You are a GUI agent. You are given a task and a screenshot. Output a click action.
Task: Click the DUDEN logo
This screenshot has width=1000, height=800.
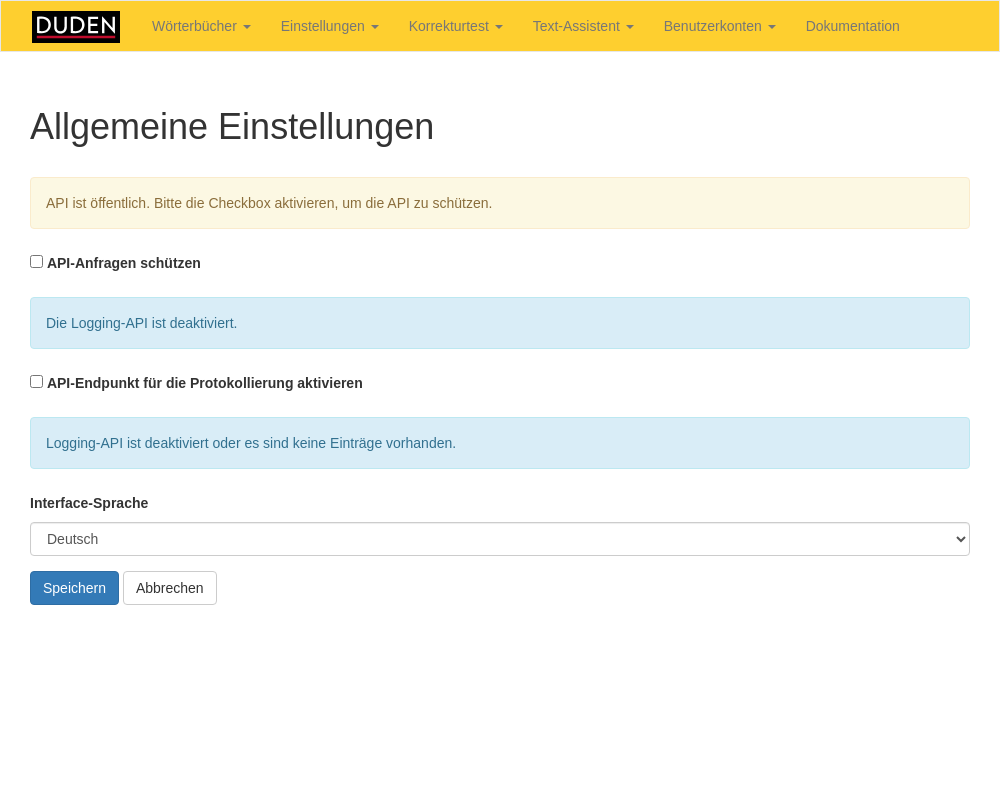tap(76, 27)
